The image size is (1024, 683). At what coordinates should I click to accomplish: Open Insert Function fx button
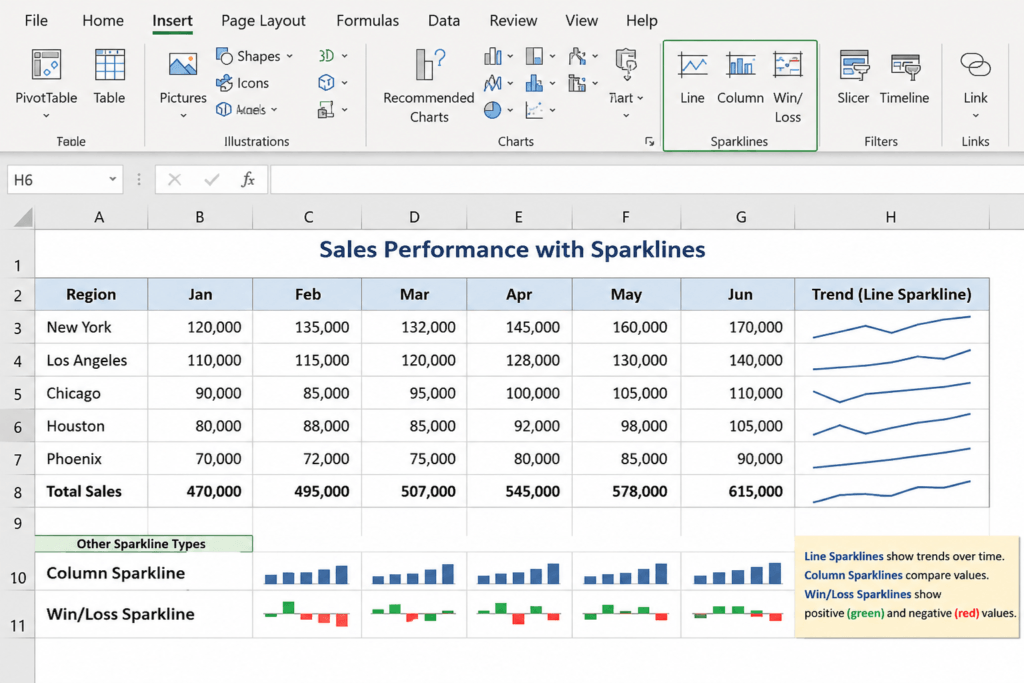(x=248, y=180)
